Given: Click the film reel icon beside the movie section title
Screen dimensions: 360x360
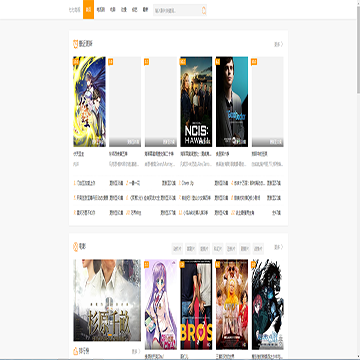Looking at the screenshot, I should [76, 247].
